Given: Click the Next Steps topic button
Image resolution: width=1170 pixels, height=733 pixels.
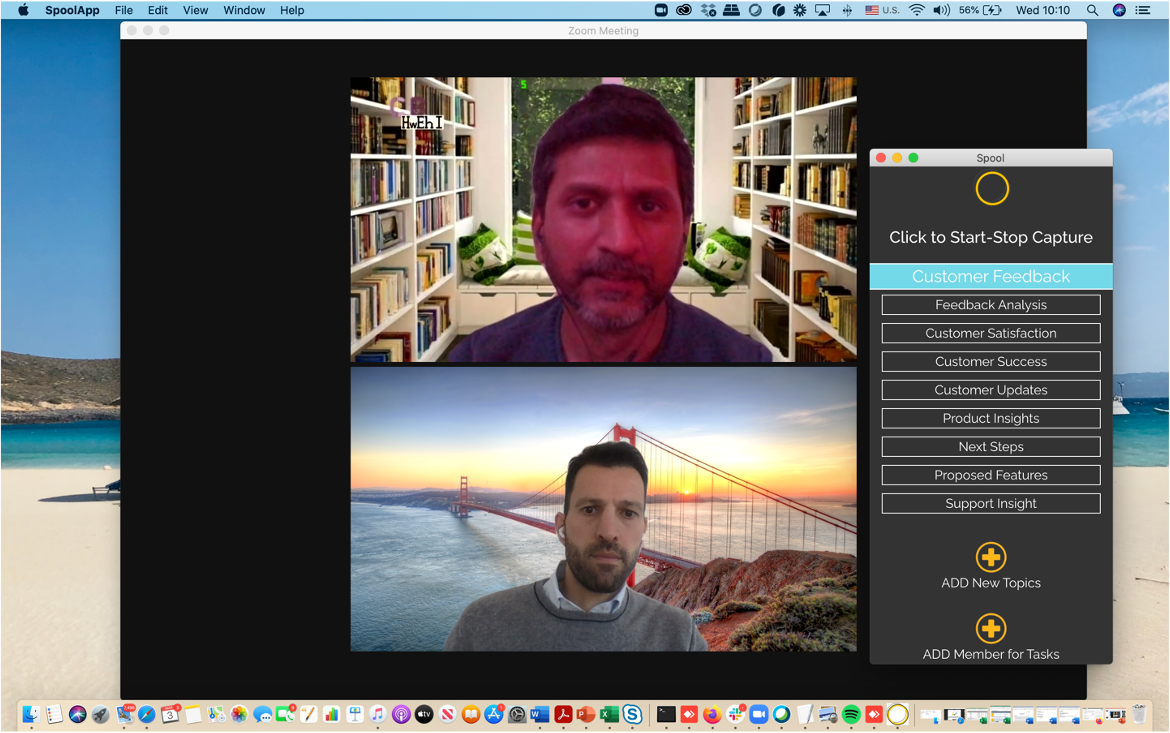Looking at the screenshot, I should pos(990,447).
